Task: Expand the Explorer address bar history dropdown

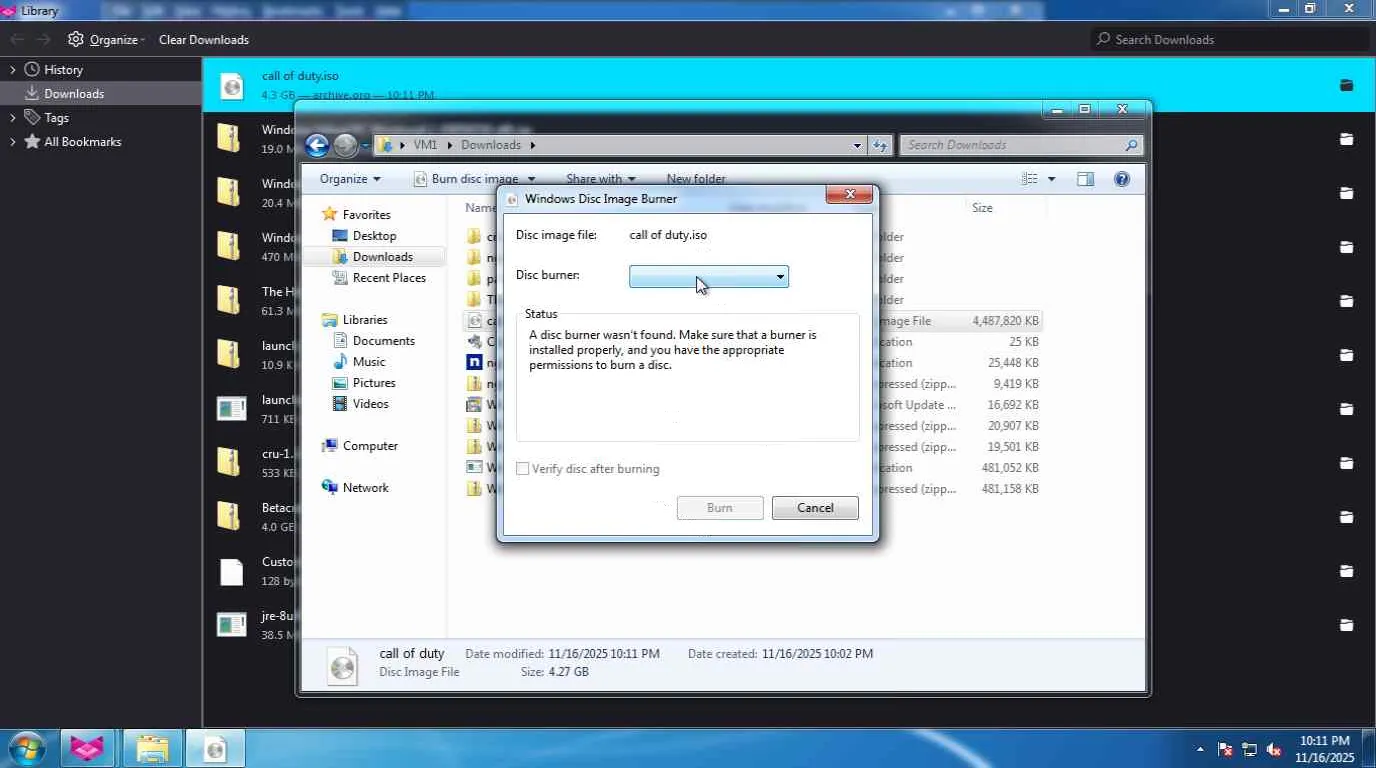Action: pyautogui.click(x=857, y=145)
